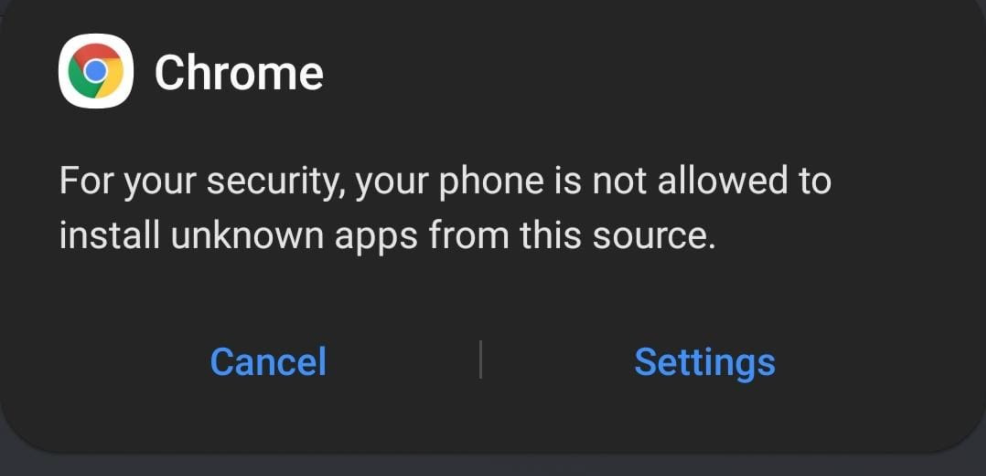Tap the word "unknown" in the warning
The image size is (986, 476).
click(248, 236)
